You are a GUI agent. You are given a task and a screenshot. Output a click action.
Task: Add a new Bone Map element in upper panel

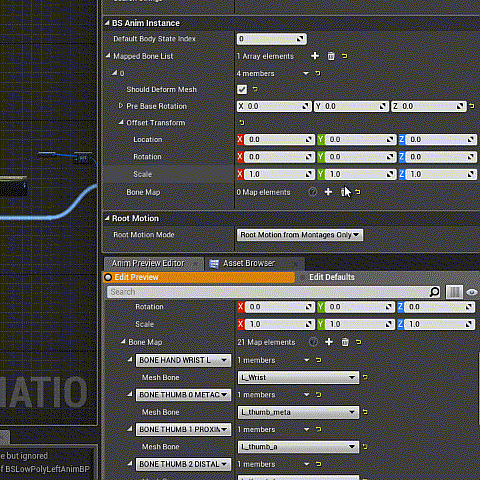point(328,192)
